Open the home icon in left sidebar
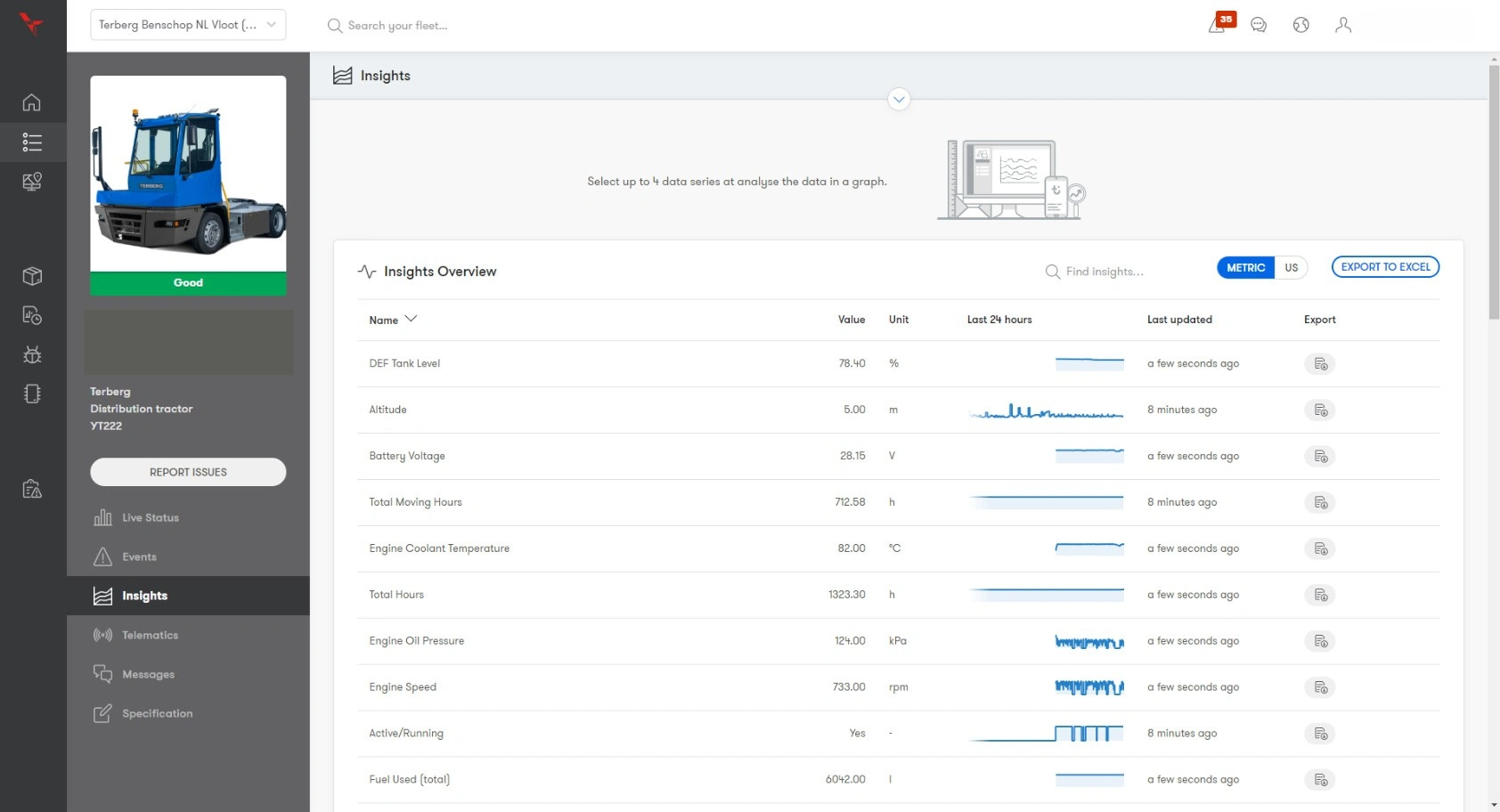Screen dimensions: 1500x812 click(x=32, y=102)
